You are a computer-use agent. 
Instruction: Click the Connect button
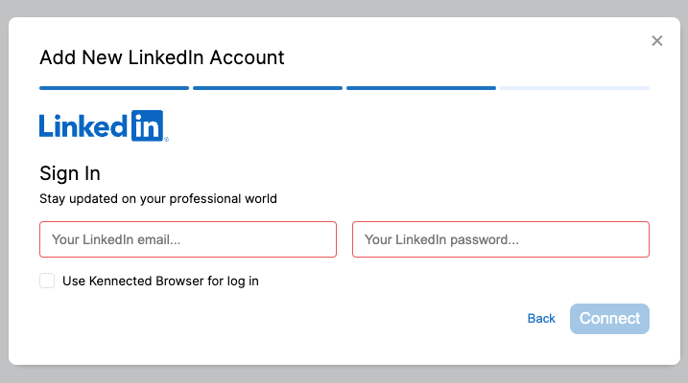[609, 319]
